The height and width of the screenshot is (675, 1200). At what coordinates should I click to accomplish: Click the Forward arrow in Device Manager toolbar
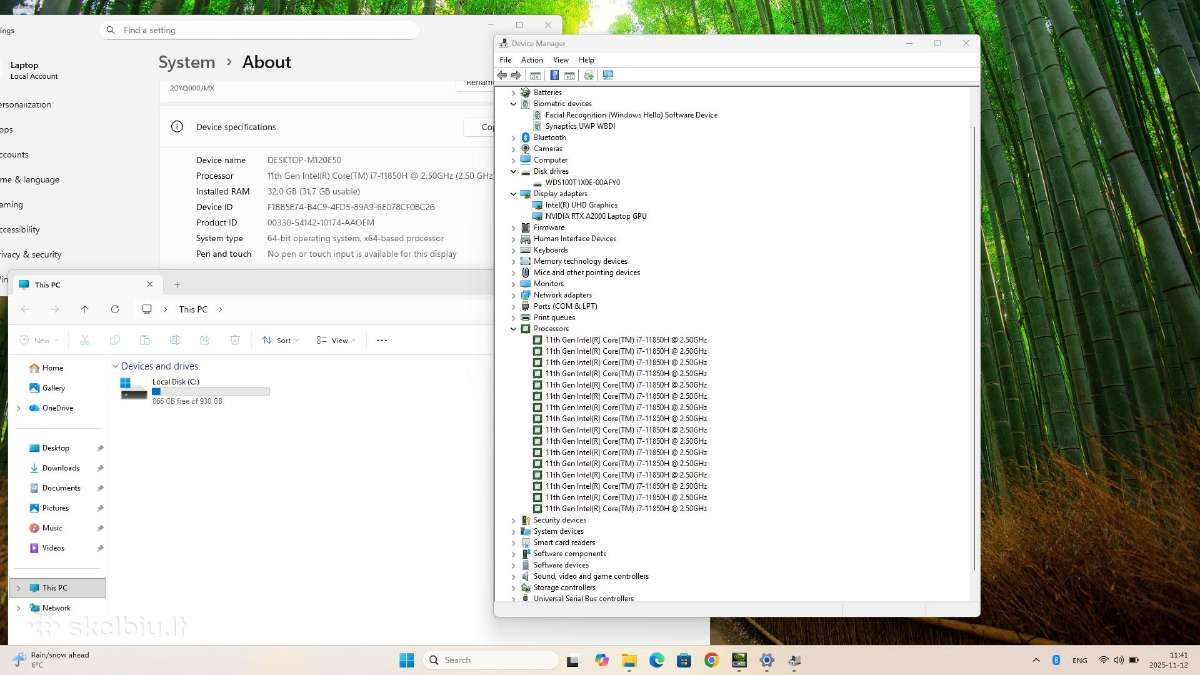coord(516,75)
